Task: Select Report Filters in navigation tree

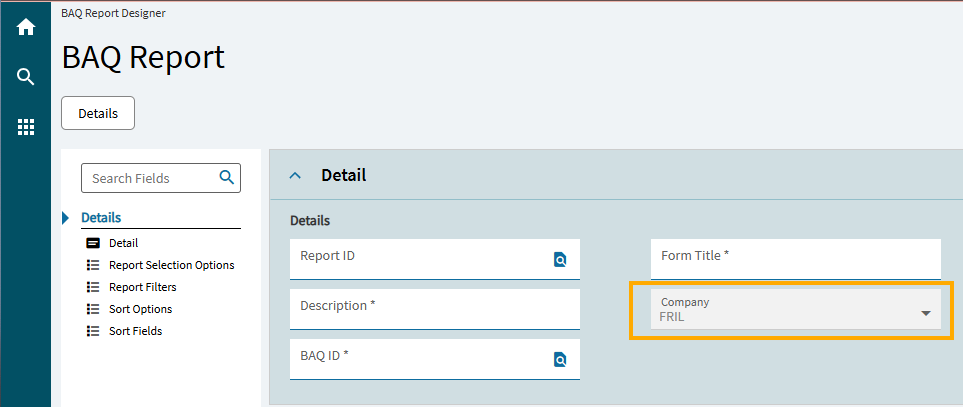Action: pyautogui.click(x=142, y=287)
